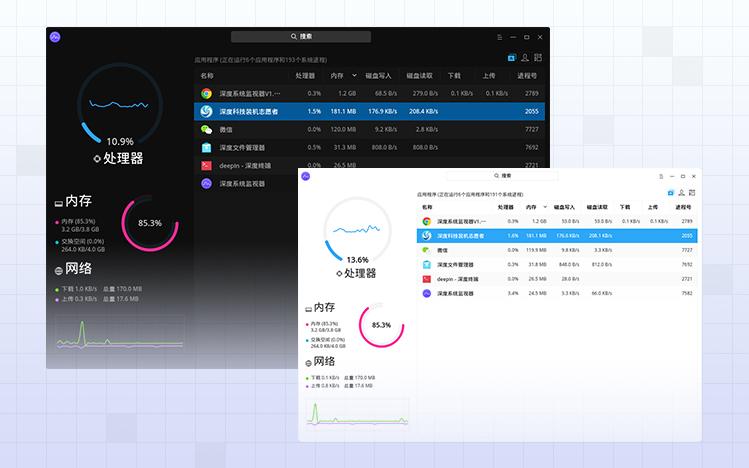Show all processes filter in light window
Screen dimensions: 749x468
pos(692,193)
